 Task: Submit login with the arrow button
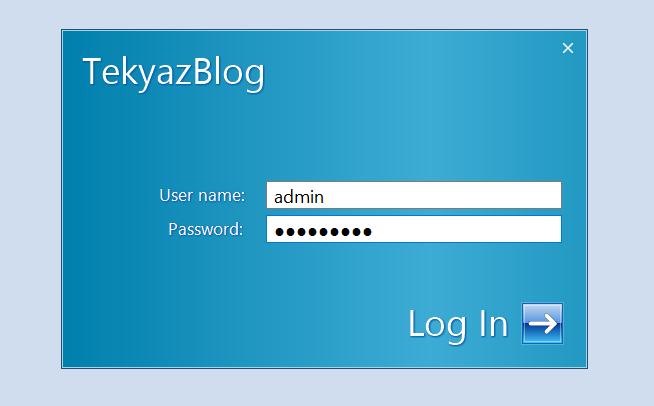[542, 323]
